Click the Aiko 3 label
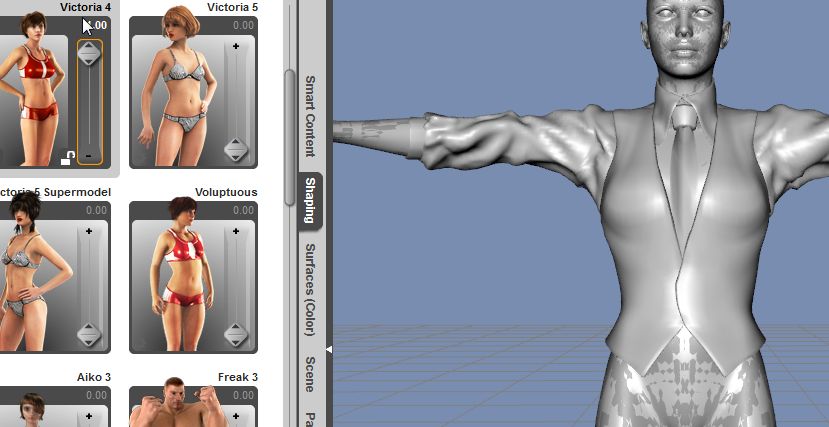 94,377
